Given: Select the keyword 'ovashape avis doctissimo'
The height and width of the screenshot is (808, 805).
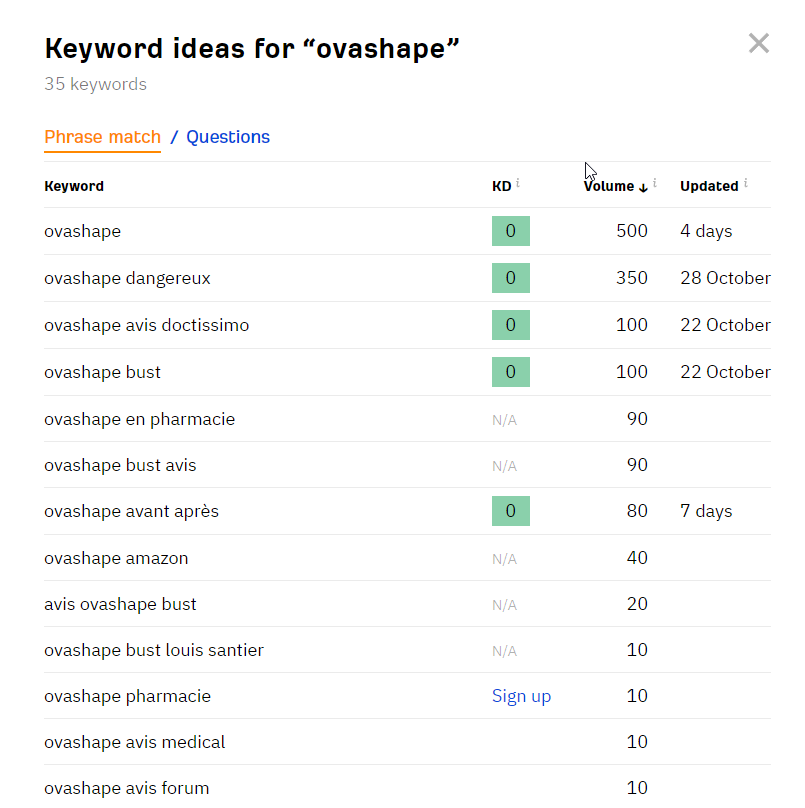Looking at the screenshot, I should (x=146, y=325).
